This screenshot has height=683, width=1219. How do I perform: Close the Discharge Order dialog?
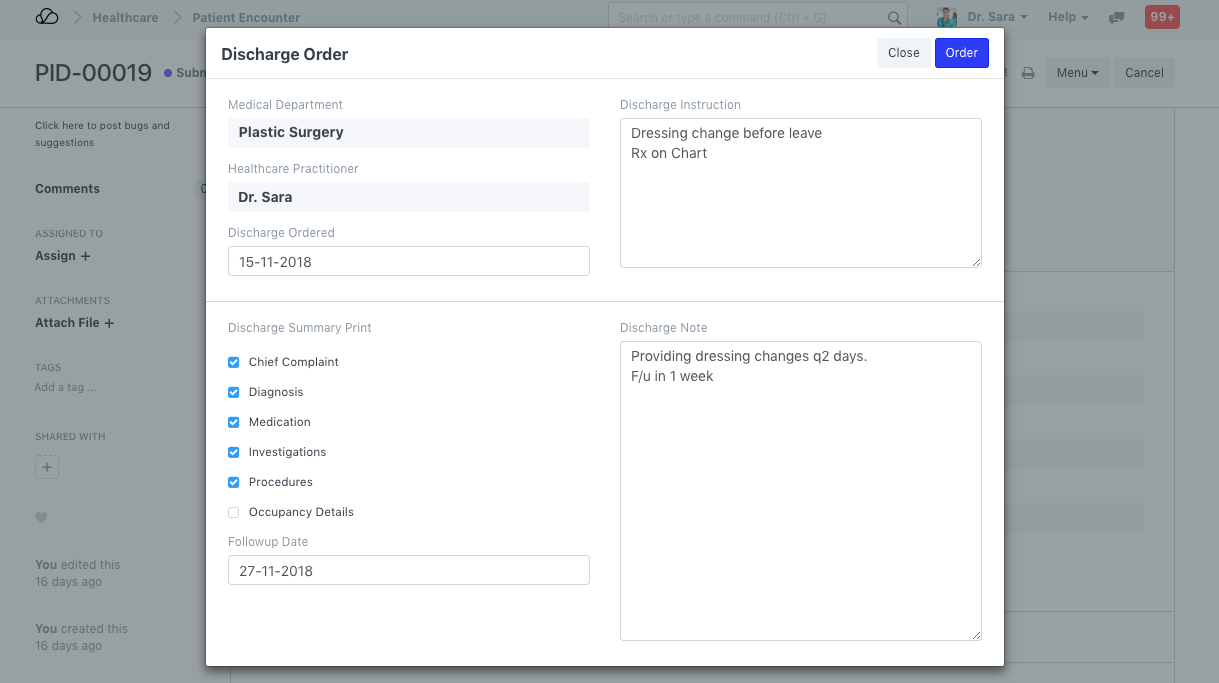903,53
